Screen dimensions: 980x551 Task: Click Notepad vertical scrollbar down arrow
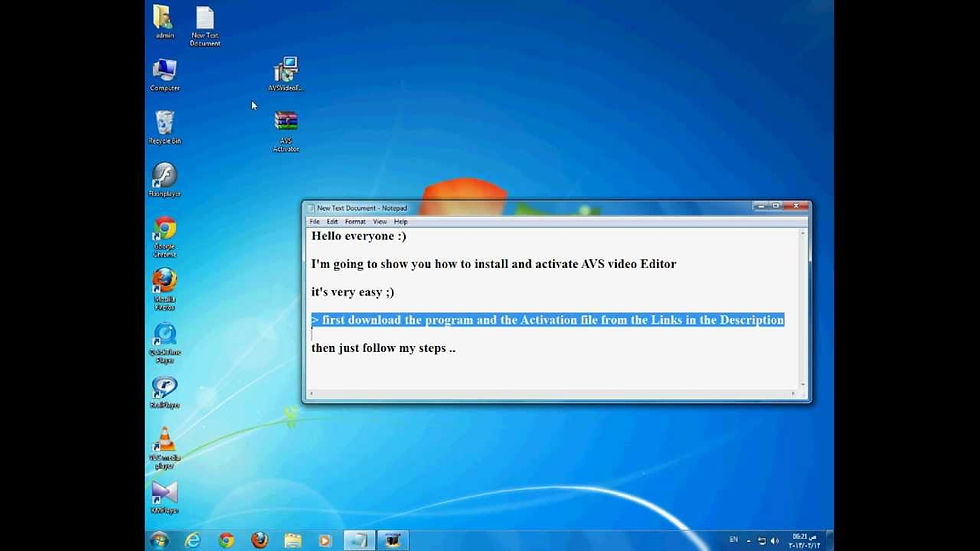coord(803,385)
